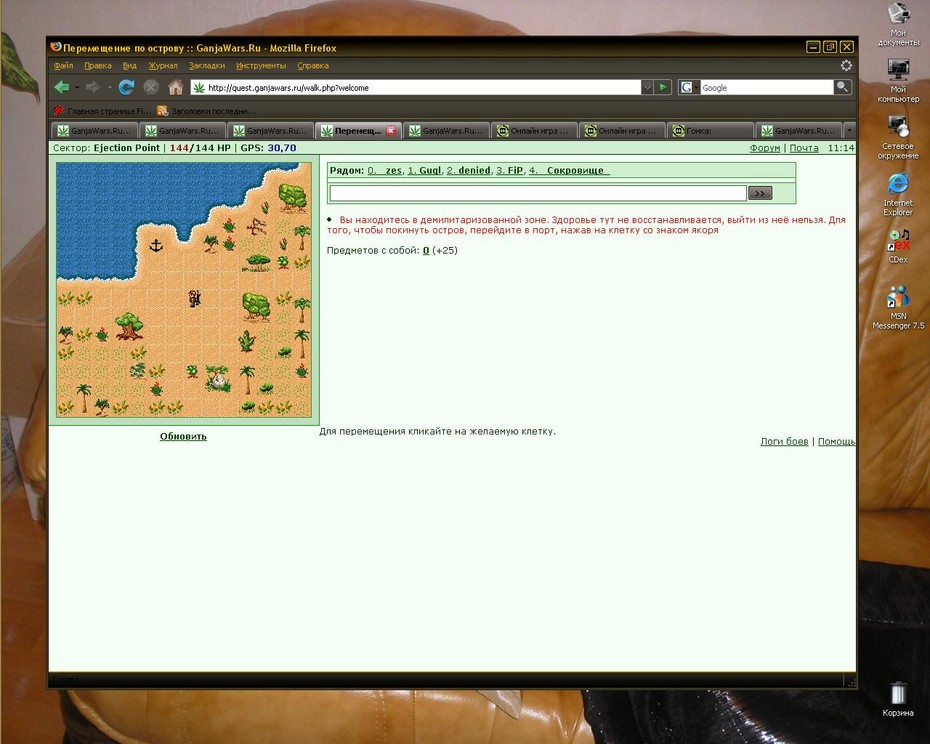Open Мой компьютер desktop icon
Viewport: 930px width, 744px height.
pos(898,81)
